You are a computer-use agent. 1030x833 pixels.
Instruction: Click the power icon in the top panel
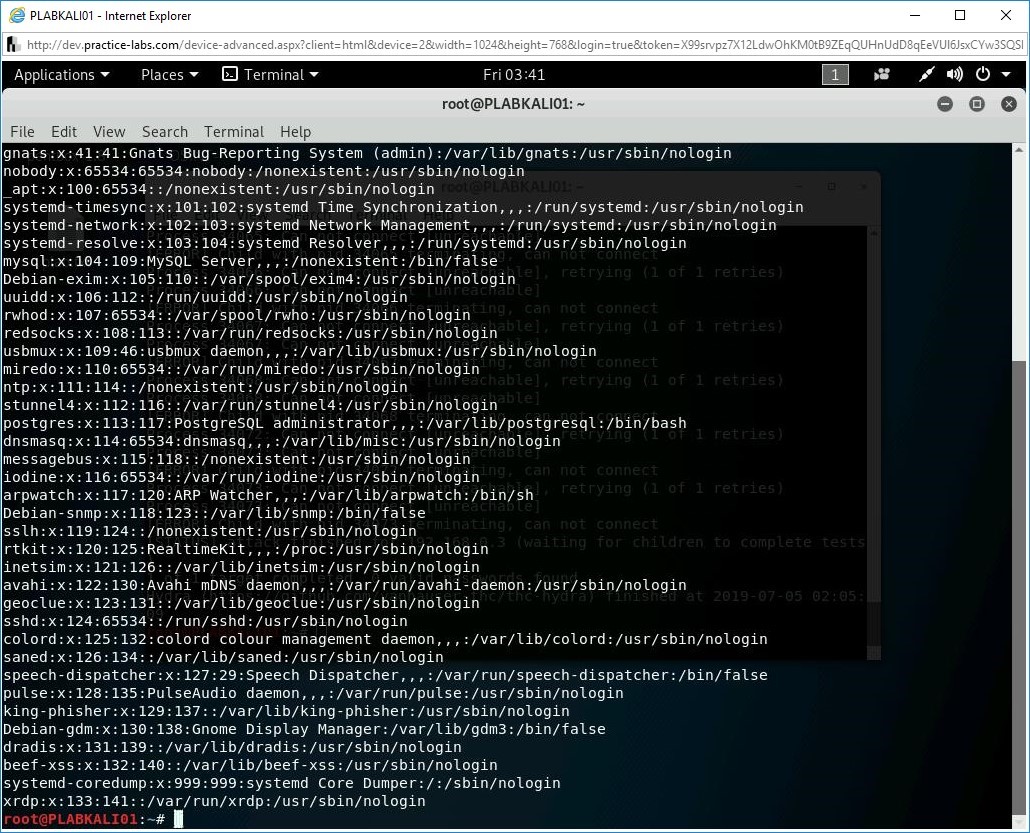click(980, 74)
